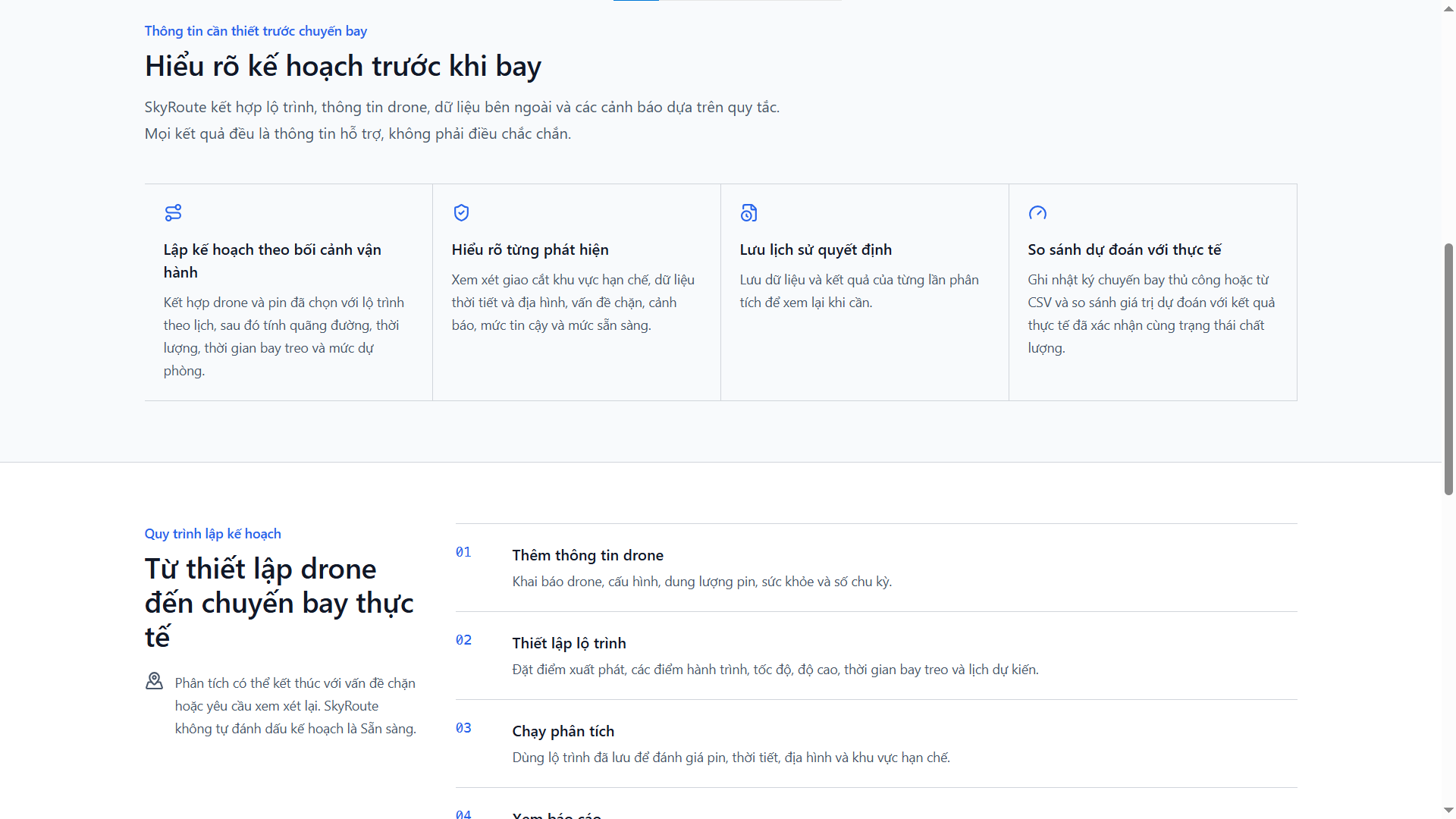The width and height of the screenshot is (1456, 819).
Task: Select step 02 'Thiết lập lộ trình'
Action: tap(876, 656)
